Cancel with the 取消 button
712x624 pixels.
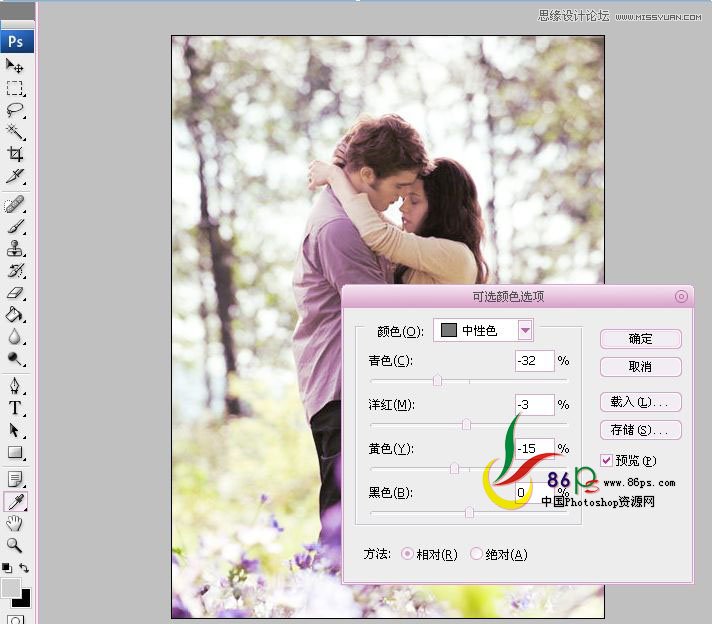click(x=641, y=366)
